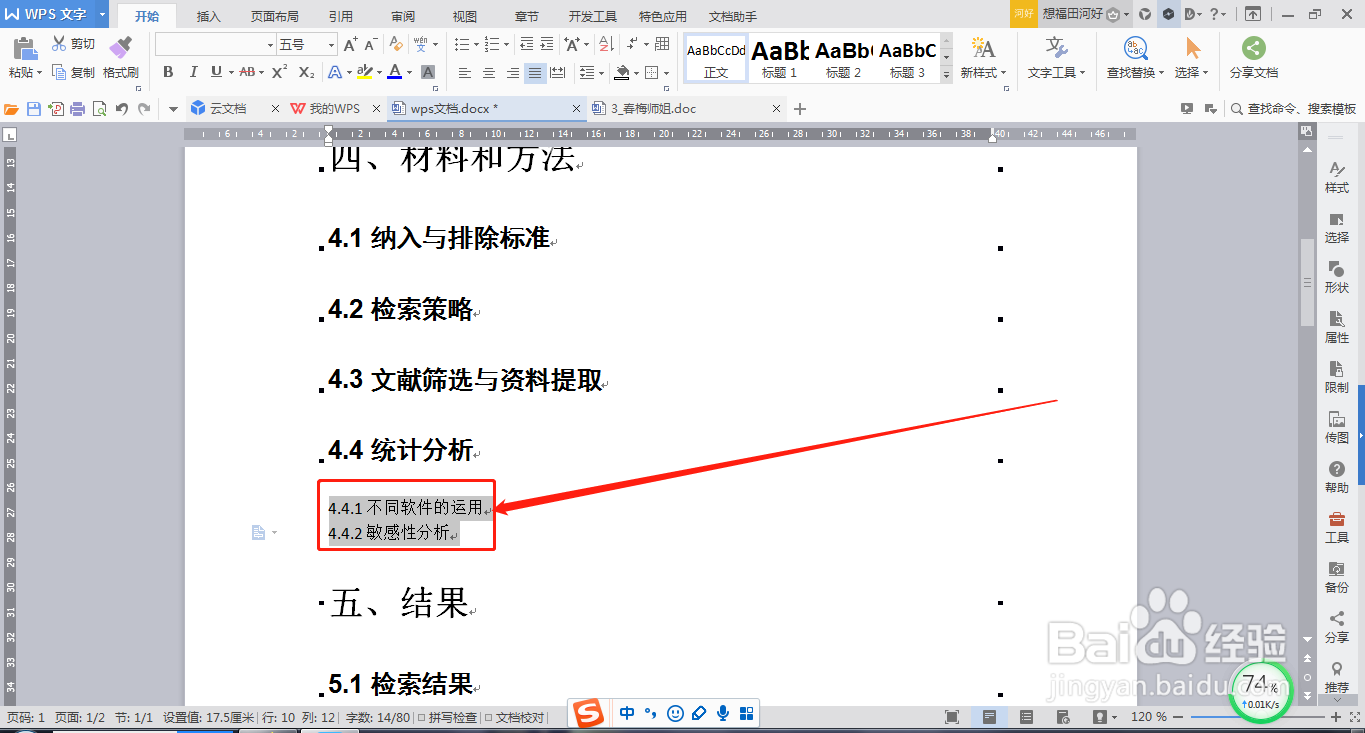Increase font size with the A+ icon

350,44
